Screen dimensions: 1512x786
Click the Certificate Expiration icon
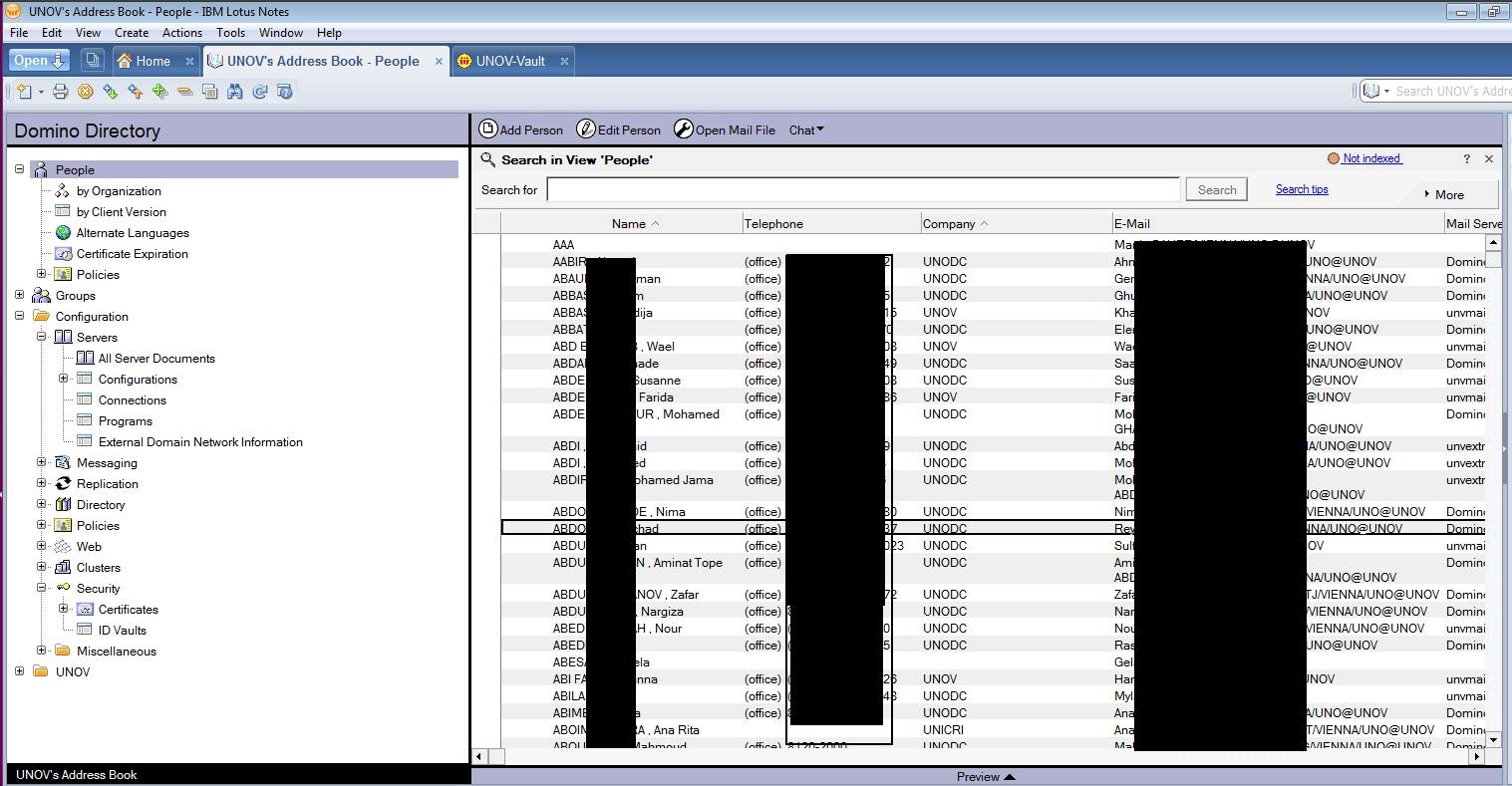63,253
